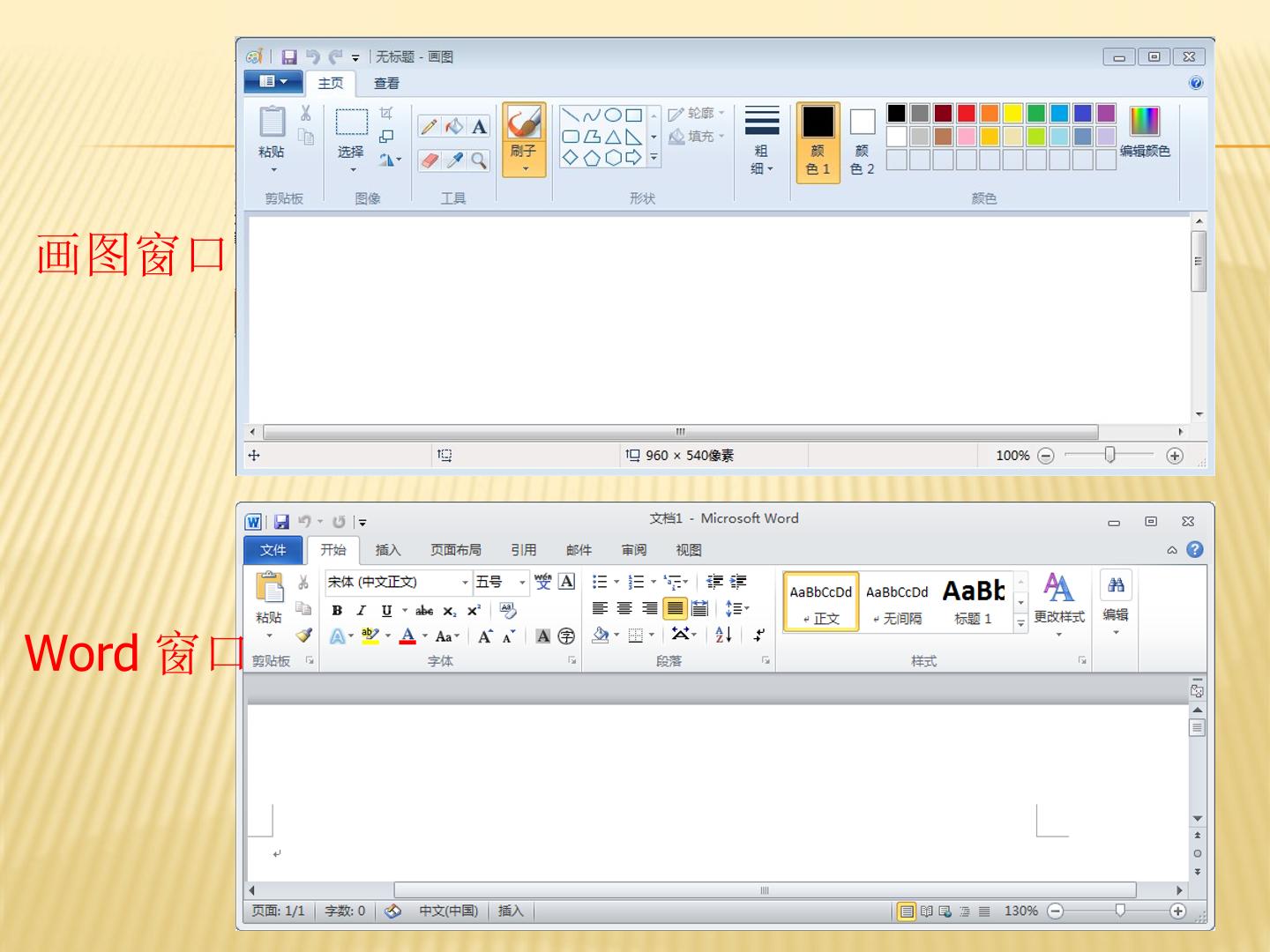1270x952 pixels.
Task: Click the Format Painter brush in Word
Action: [x=304, y=635]
